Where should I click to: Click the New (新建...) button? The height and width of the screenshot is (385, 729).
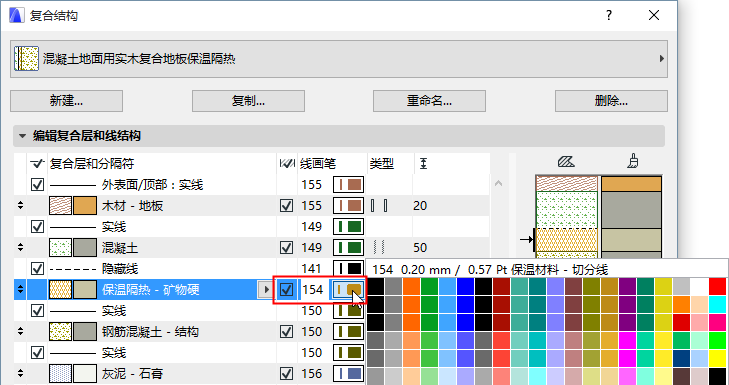(66, 101)
